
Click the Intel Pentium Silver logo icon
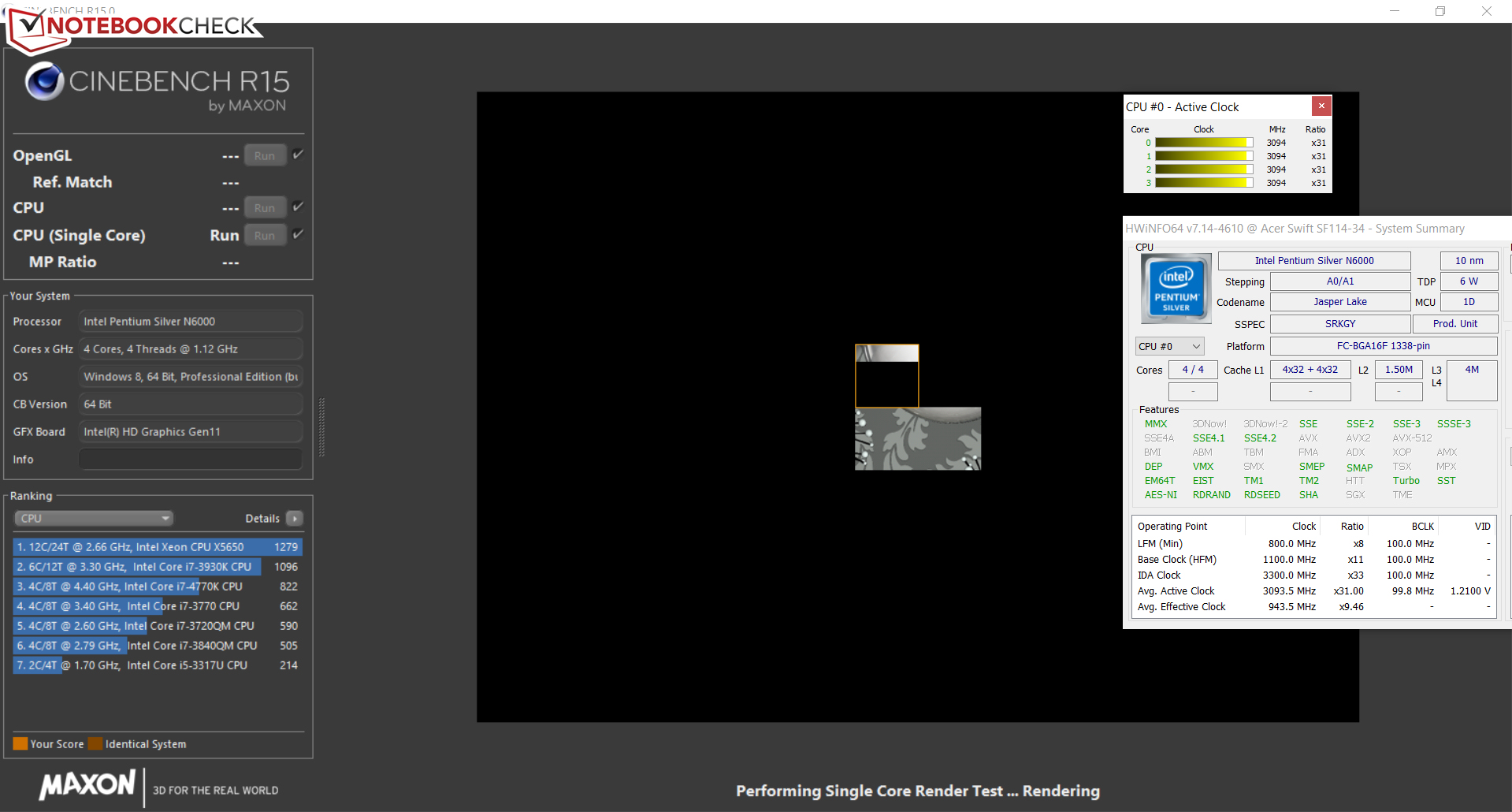tap(1176, 289)
